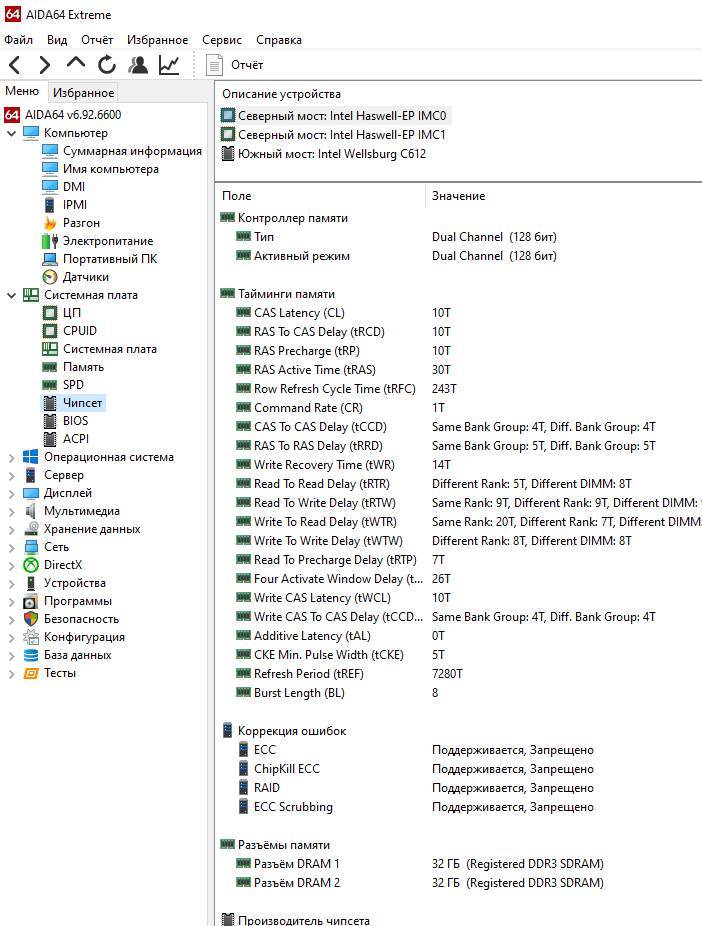Open the graph chart toolbar icon
The image size is (702, 926).
pos(169,64)
